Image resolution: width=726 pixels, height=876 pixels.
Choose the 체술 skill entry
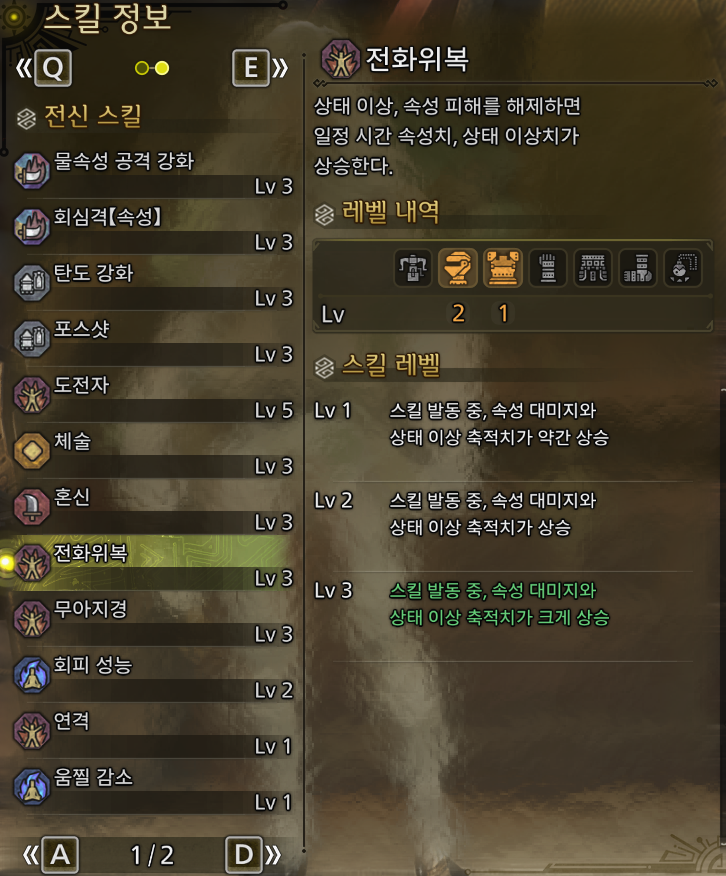click(154, 451)
